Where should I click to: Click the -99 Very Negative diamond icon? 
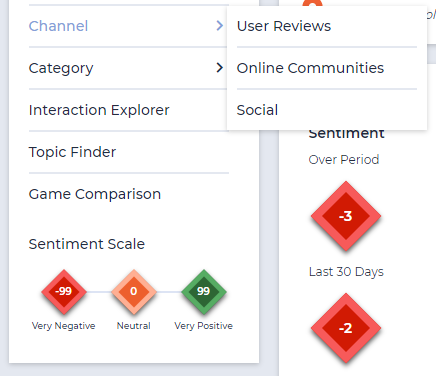point(64,292)
